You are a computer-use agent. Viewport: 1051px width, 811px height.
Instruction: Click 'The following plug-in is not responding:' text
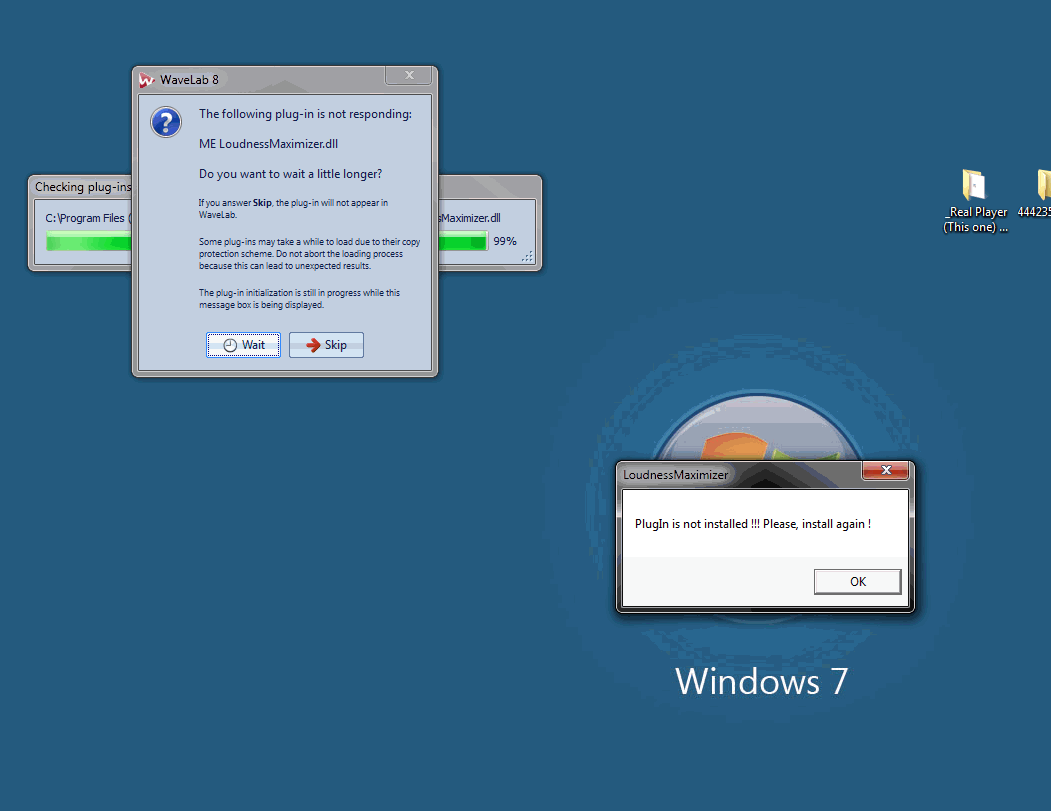click(305, 114)
